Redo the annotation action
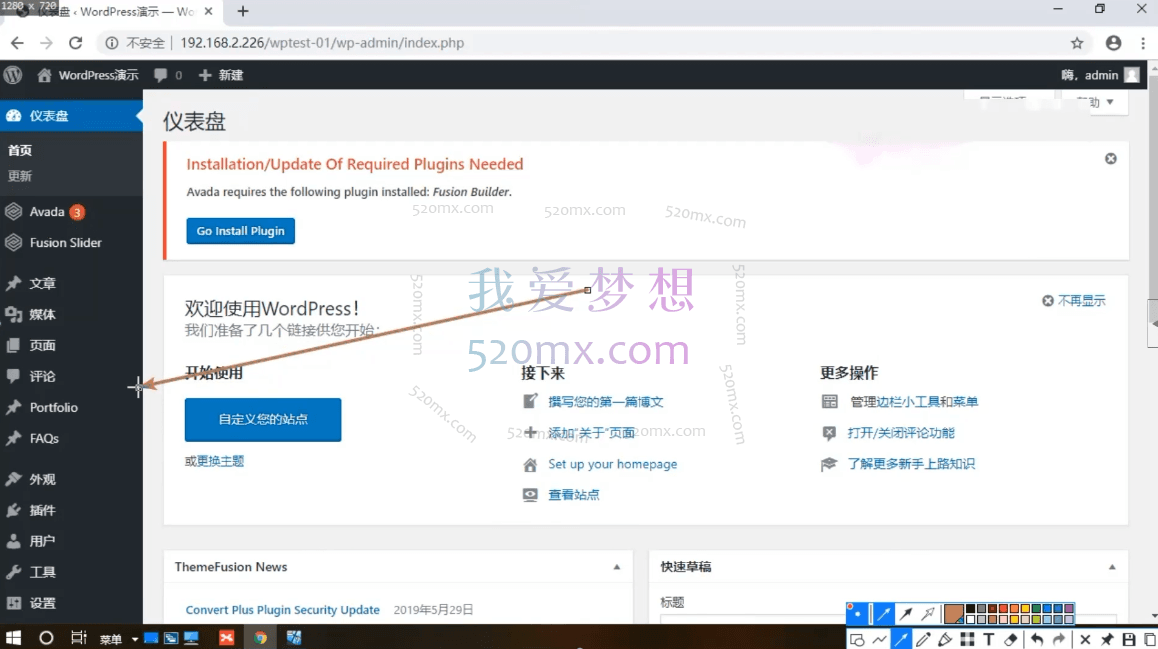Screen dimensions: 1158x649 pyautogui.click(x=1058, y=638)
